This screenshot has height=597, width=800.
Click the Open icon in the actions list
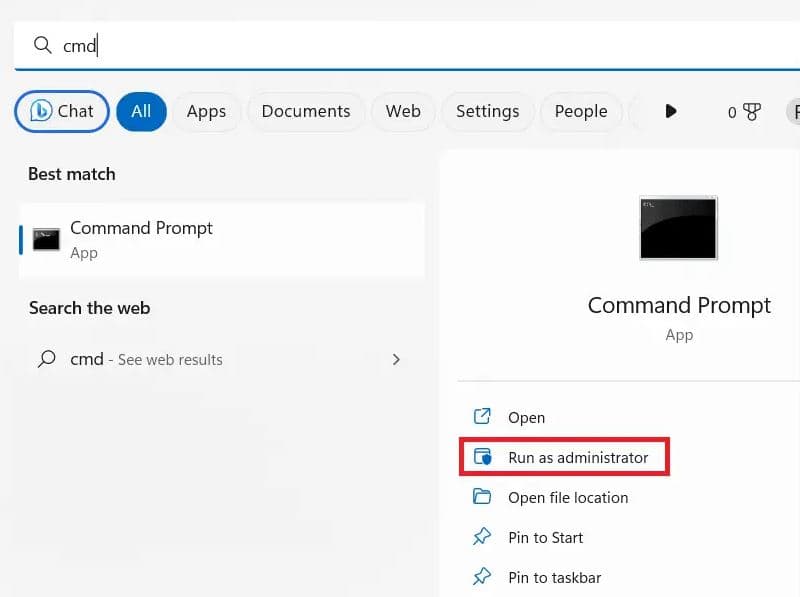[482, 417]
